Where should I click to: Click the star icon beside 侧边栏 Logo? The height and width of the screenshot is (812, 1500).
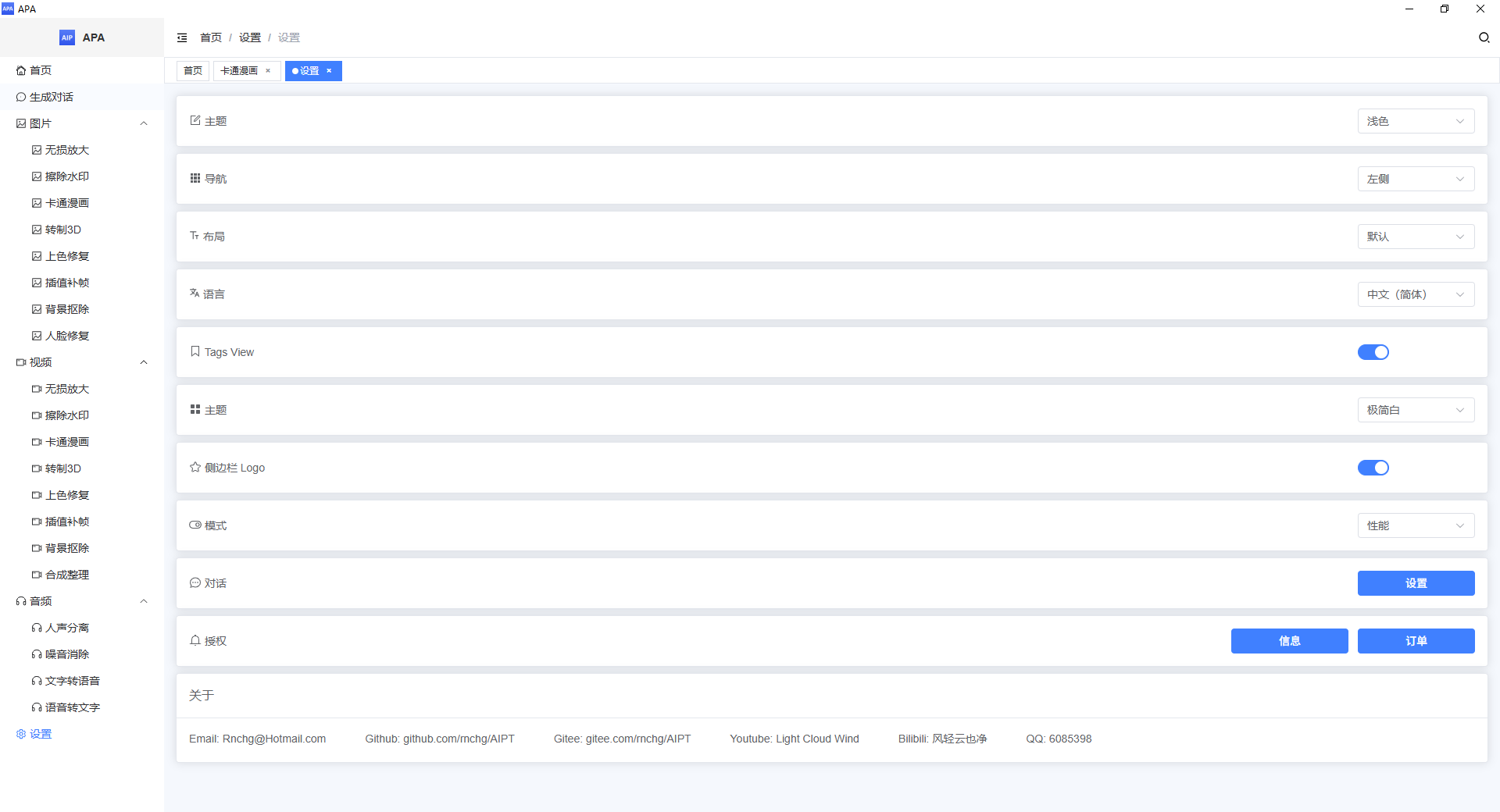(x=195, y=467)
